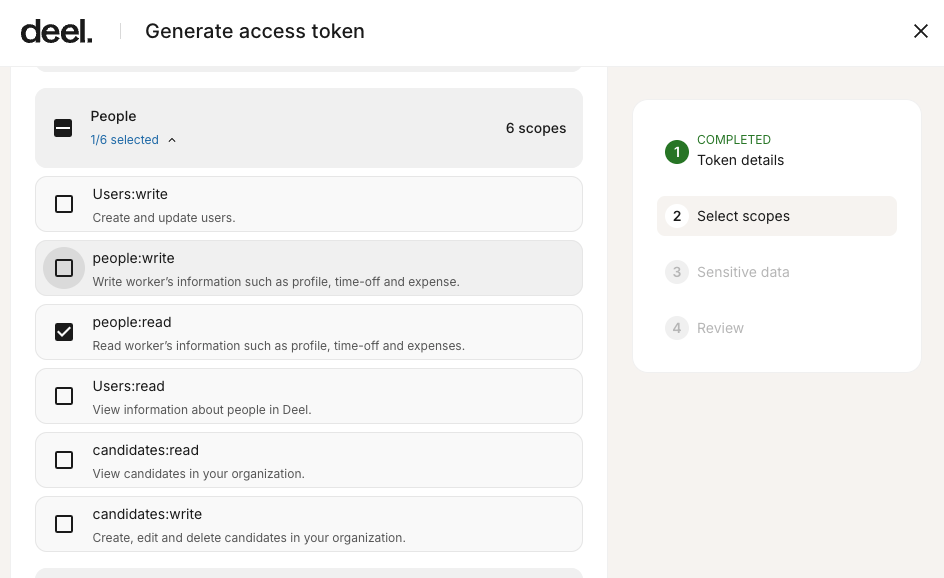Check the people:write scope checkbox
Image resolution: width=944 pixels, height=578 pixels.
pos(64,268)
